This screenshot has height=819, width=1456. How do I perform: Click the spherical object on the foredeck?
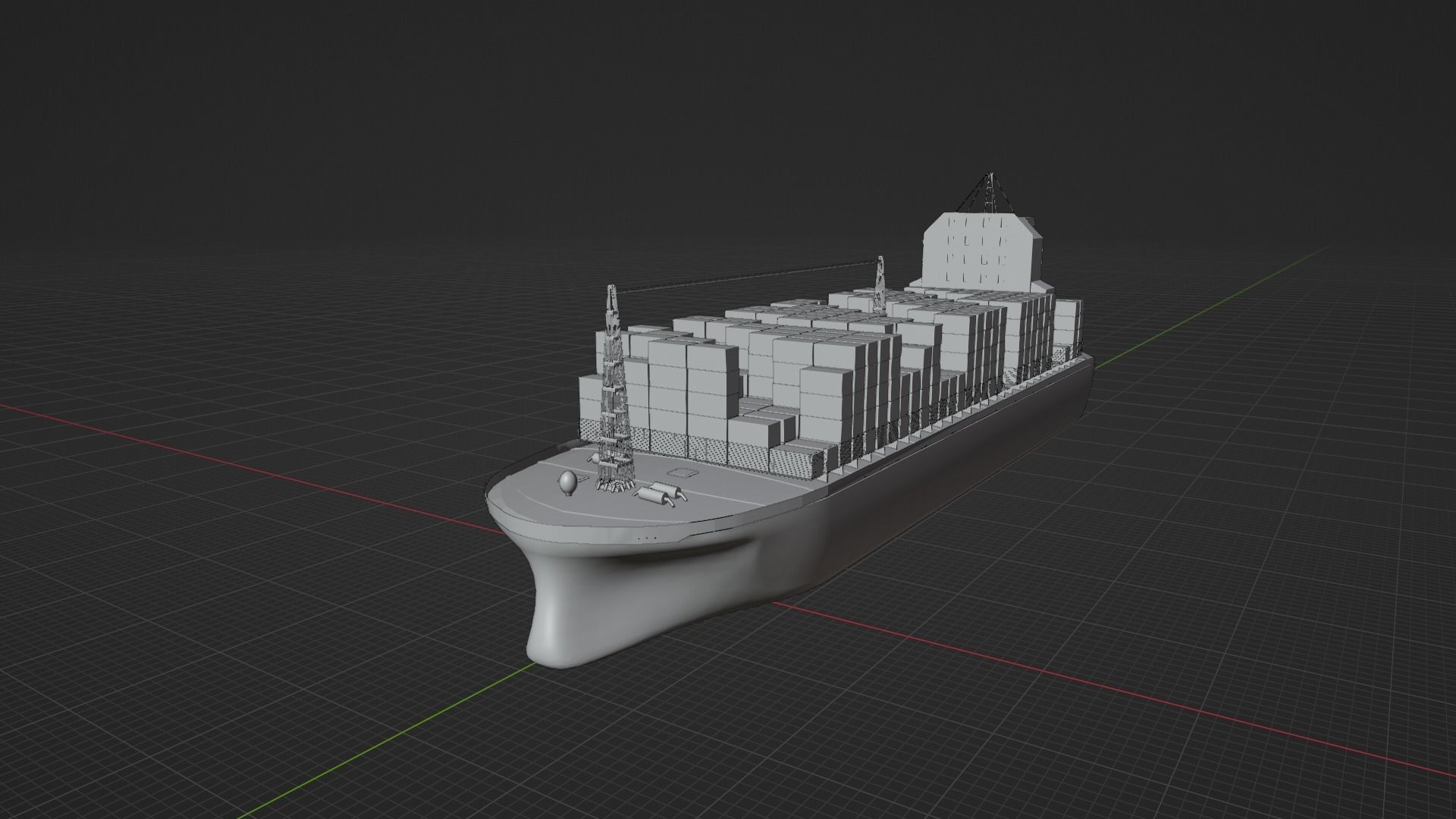568,482
